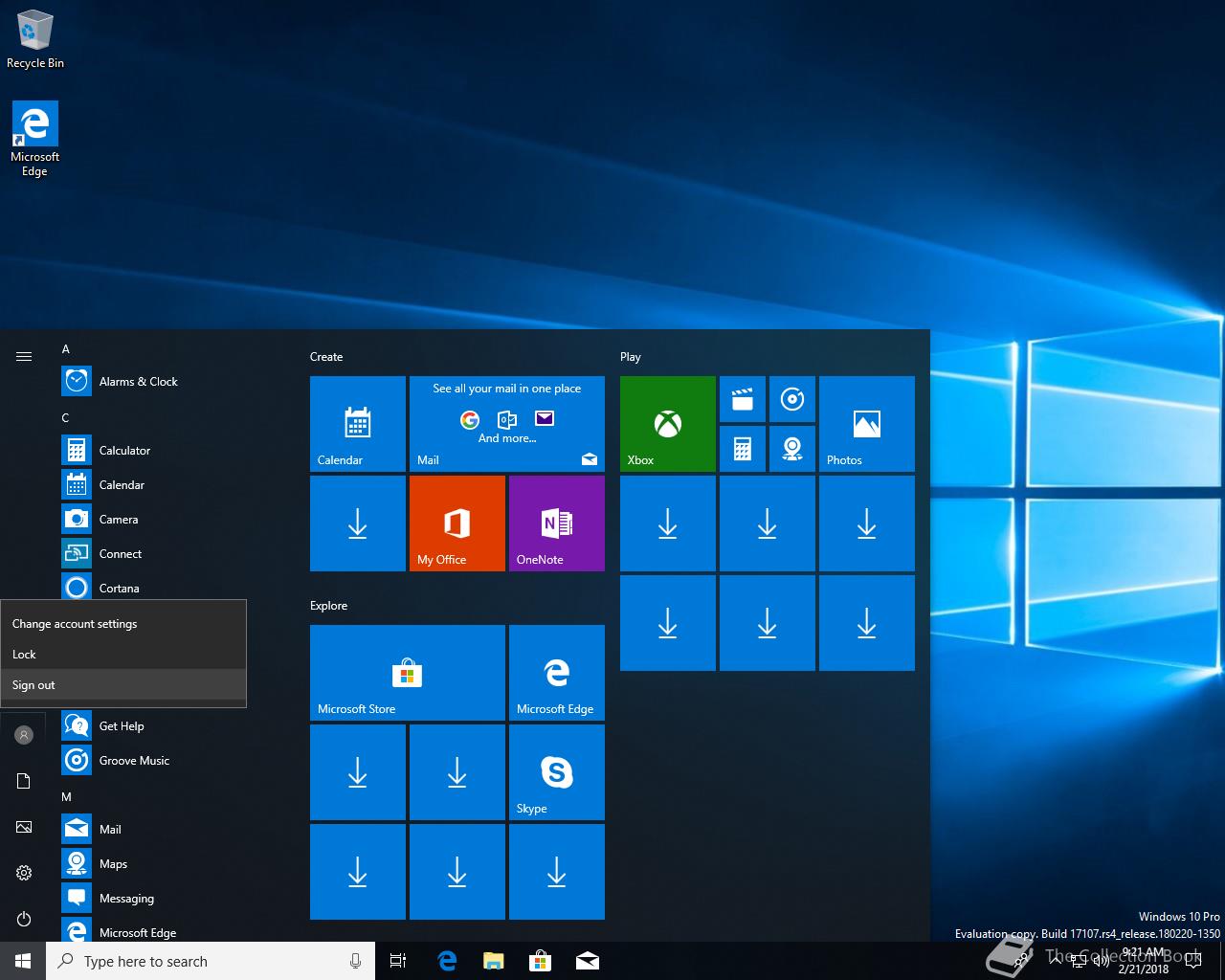Click the Windows Start button
Image resolution: width=1225 pixels, height=980 pixels.
coord(23,961)
